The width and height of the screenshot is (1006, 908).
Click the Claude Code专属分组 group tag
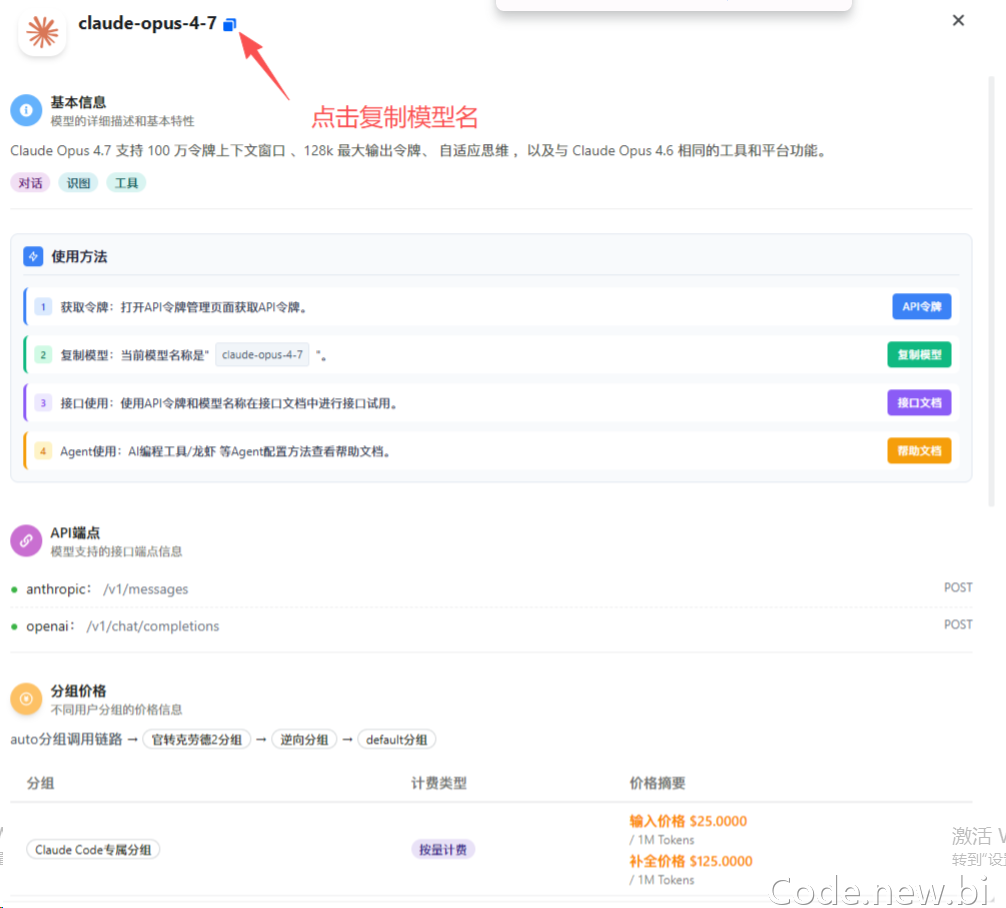93,850
